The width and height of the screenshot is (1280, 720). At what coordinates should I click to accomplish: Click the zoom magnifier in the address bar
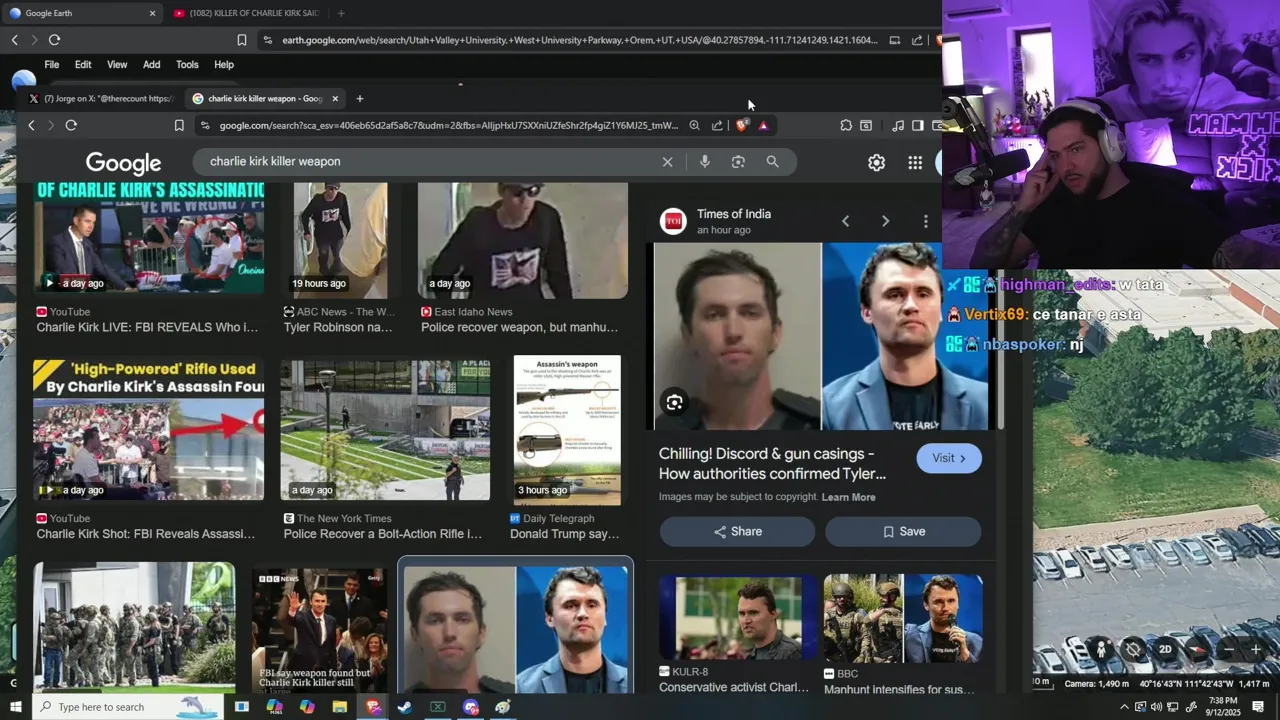[x=694, y=125]
